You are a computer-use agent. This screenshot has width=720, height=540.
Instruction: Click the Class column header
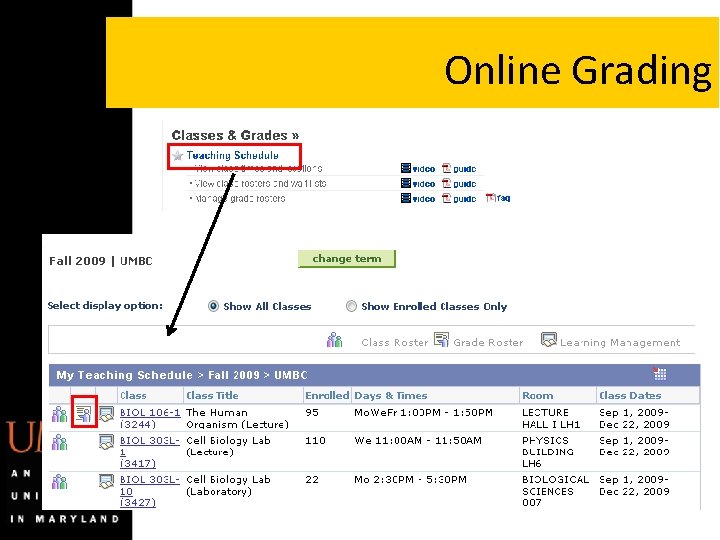click(133, 395)
